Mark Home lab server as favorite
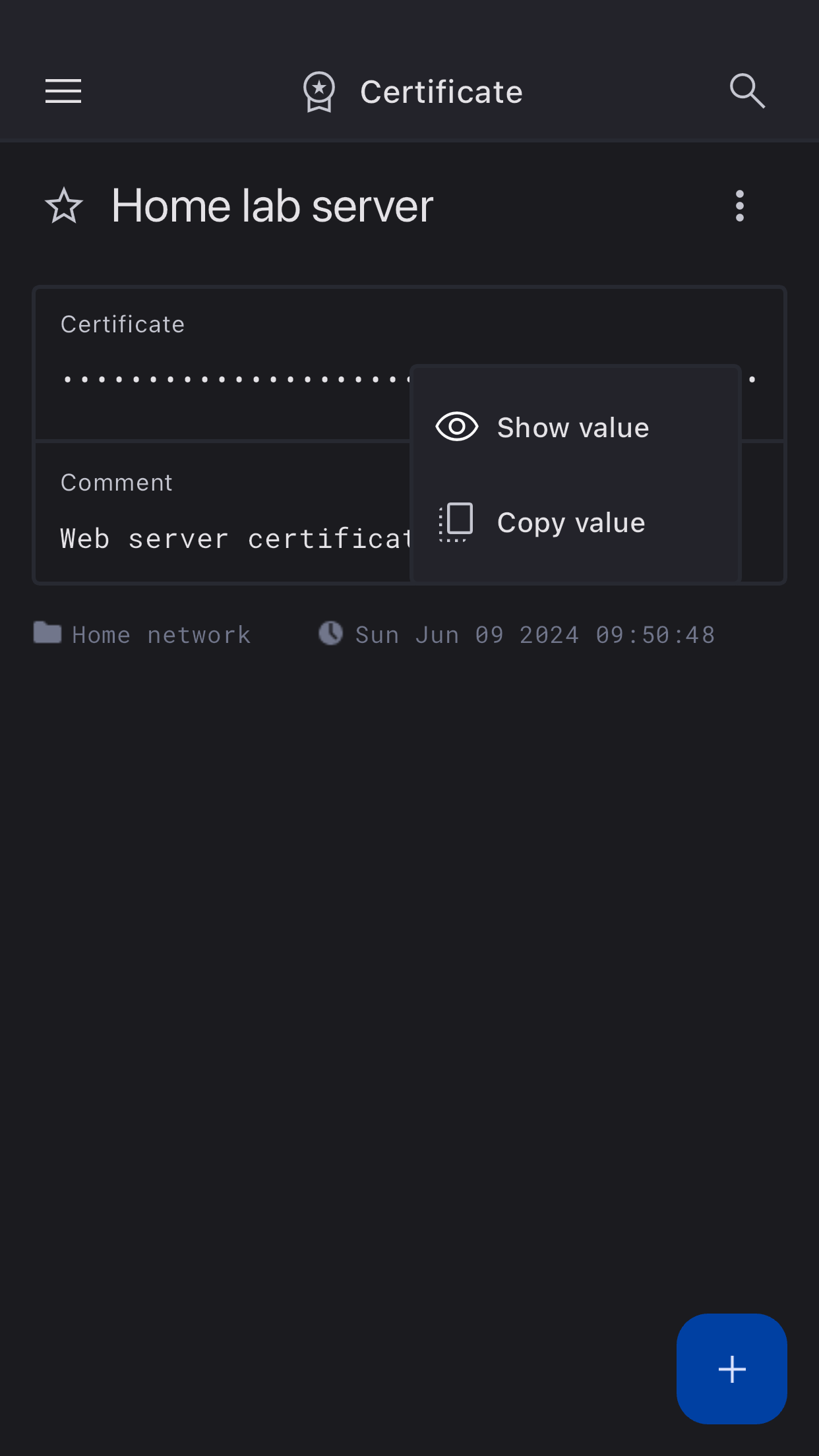Image resolution: width=819 pixels, height=1456 pixels. 64,206
